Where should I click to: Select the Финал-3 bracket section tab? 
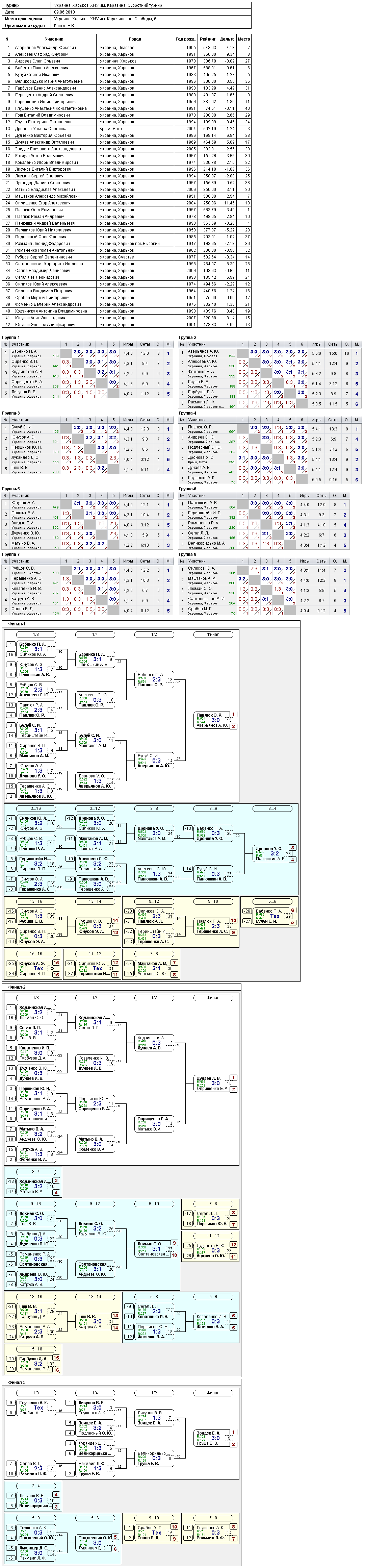click(x=17, y=1383)
